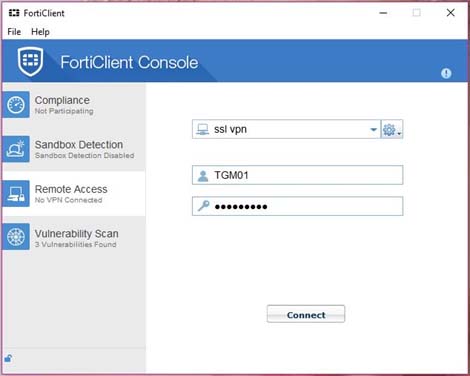Click the Compliance gauge icon
The width and height of the screenshot is (470, 376).
click(16, 105)
